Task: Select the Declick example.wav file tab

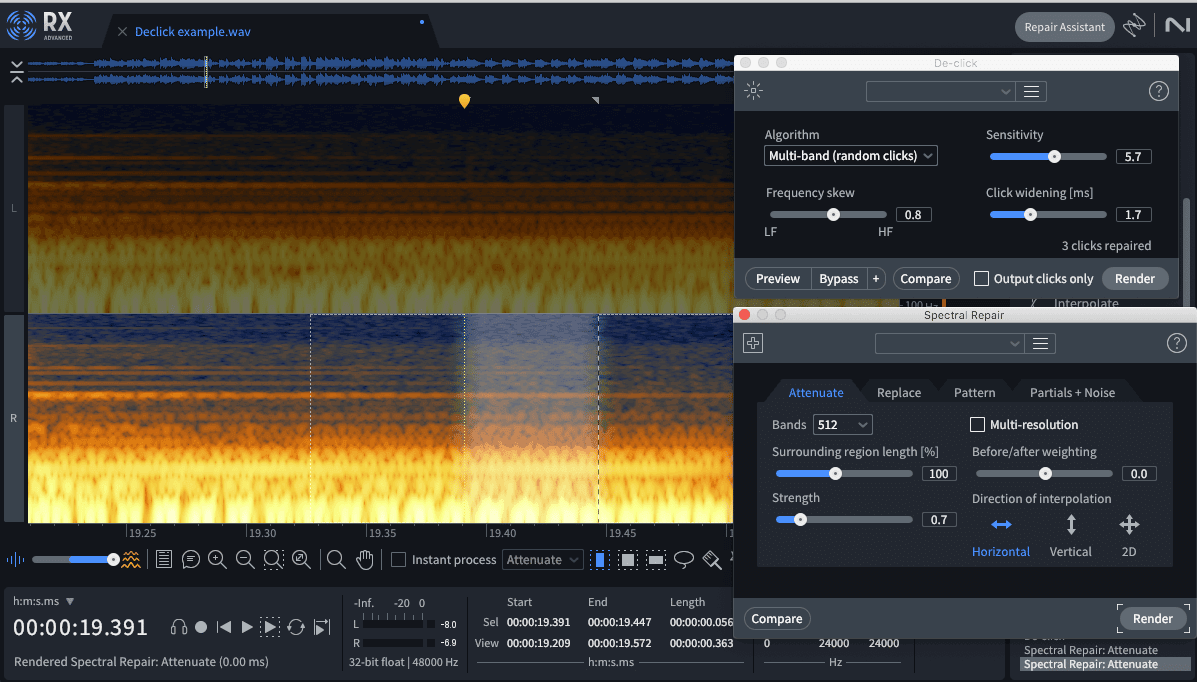Action: pyautogui.click(x=192, y=31)
